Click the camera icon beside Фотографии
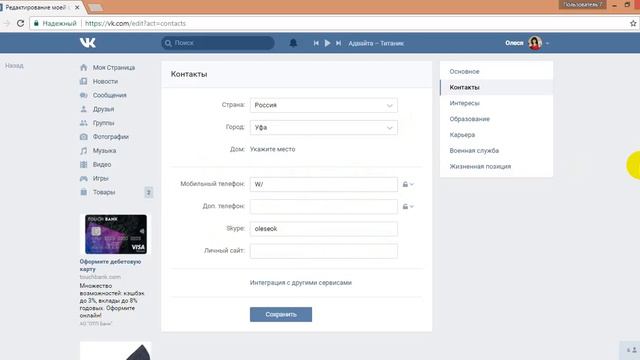 [x=84, y=137]
